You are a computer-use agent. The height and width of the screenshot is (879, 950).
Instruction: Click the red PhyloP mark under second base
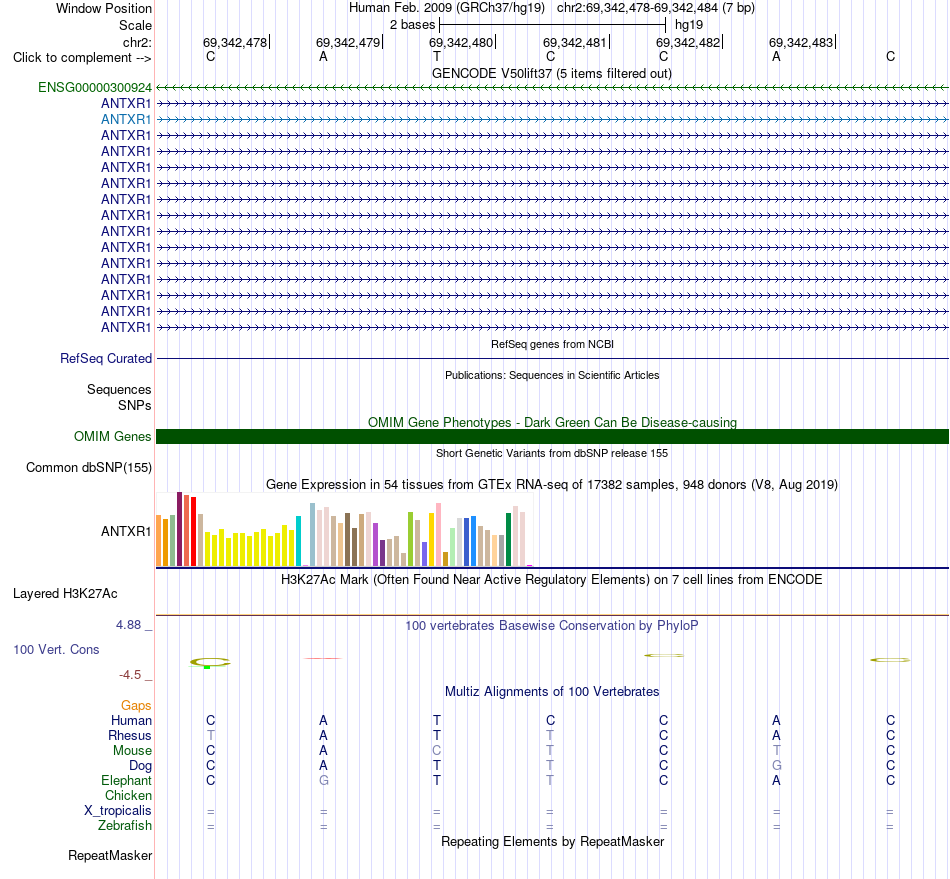[x=323, y=658]
